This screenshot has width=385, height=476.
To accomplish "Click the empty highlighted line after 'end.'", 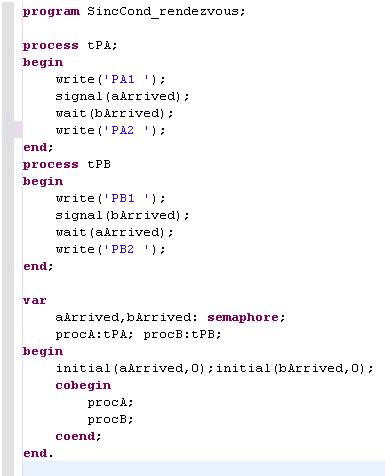I will click(x=204, y=468).
